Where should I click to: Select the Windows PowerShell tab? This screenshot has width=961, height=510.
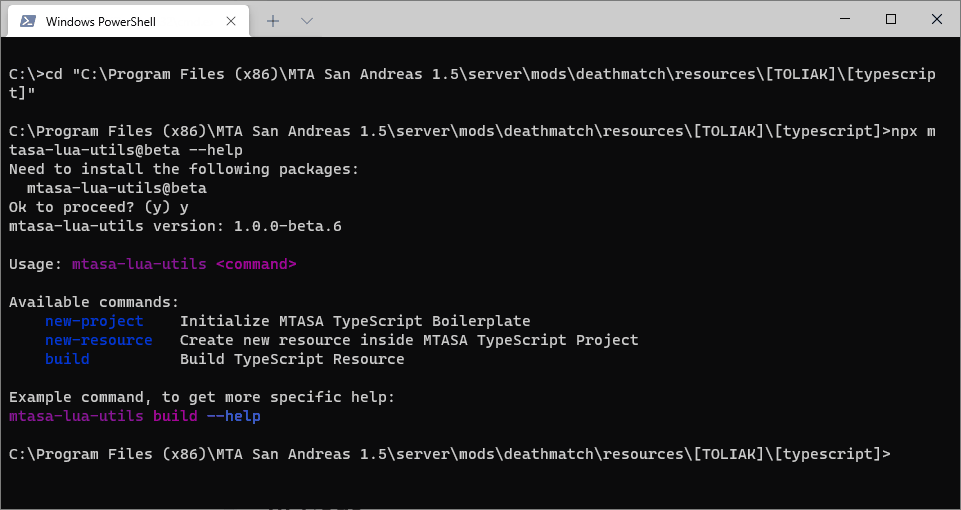pyautogui.click(x=127, y=21)
